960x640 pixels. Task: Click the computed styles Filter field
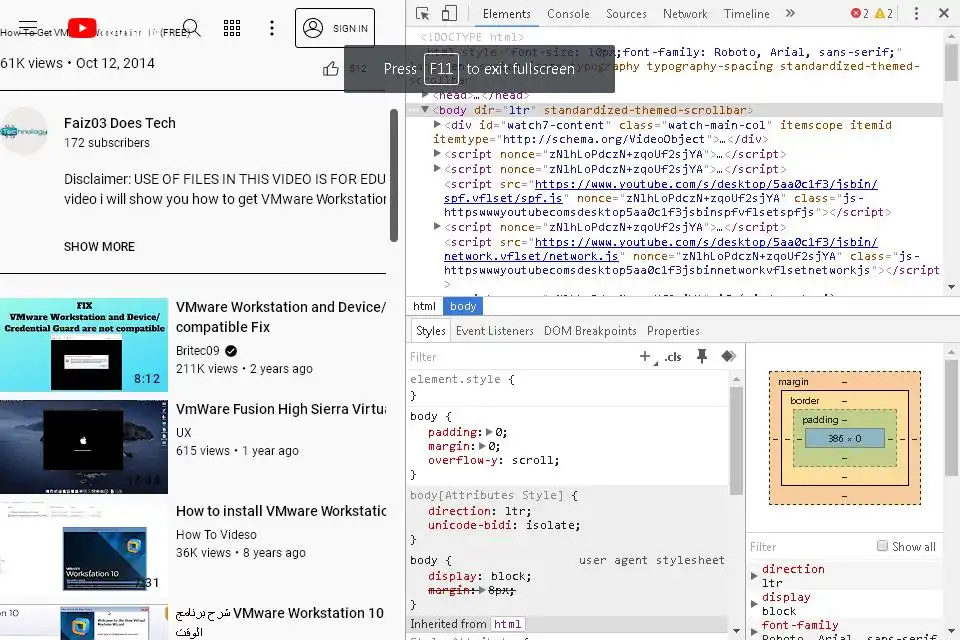point(808,547)
